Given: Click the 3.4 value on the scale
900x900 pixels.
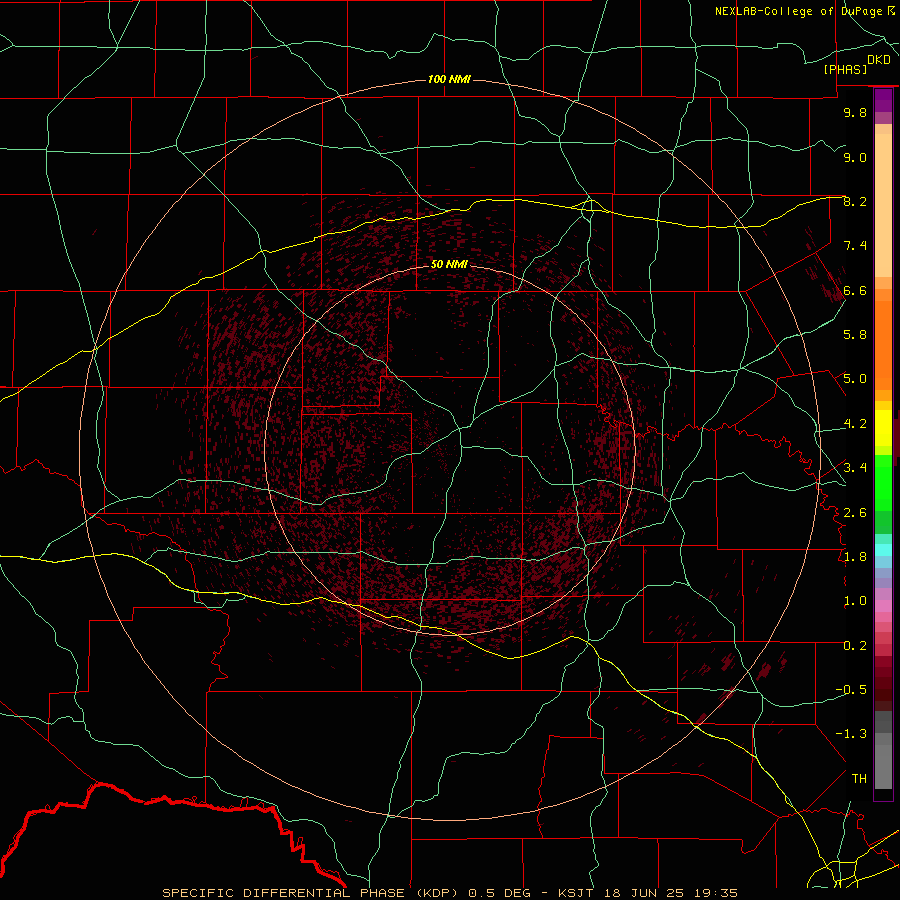Looking at the screenshot, I should pyautogui.click(x=855, y=468).
